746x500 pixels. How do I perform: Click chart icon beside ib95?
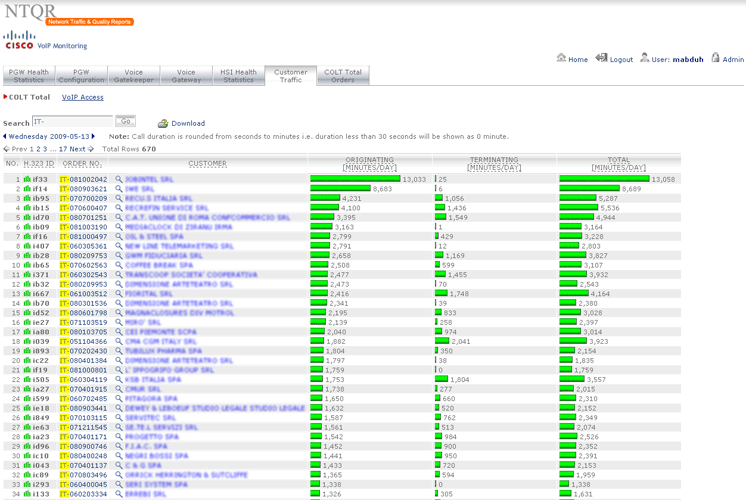(27, 198)
